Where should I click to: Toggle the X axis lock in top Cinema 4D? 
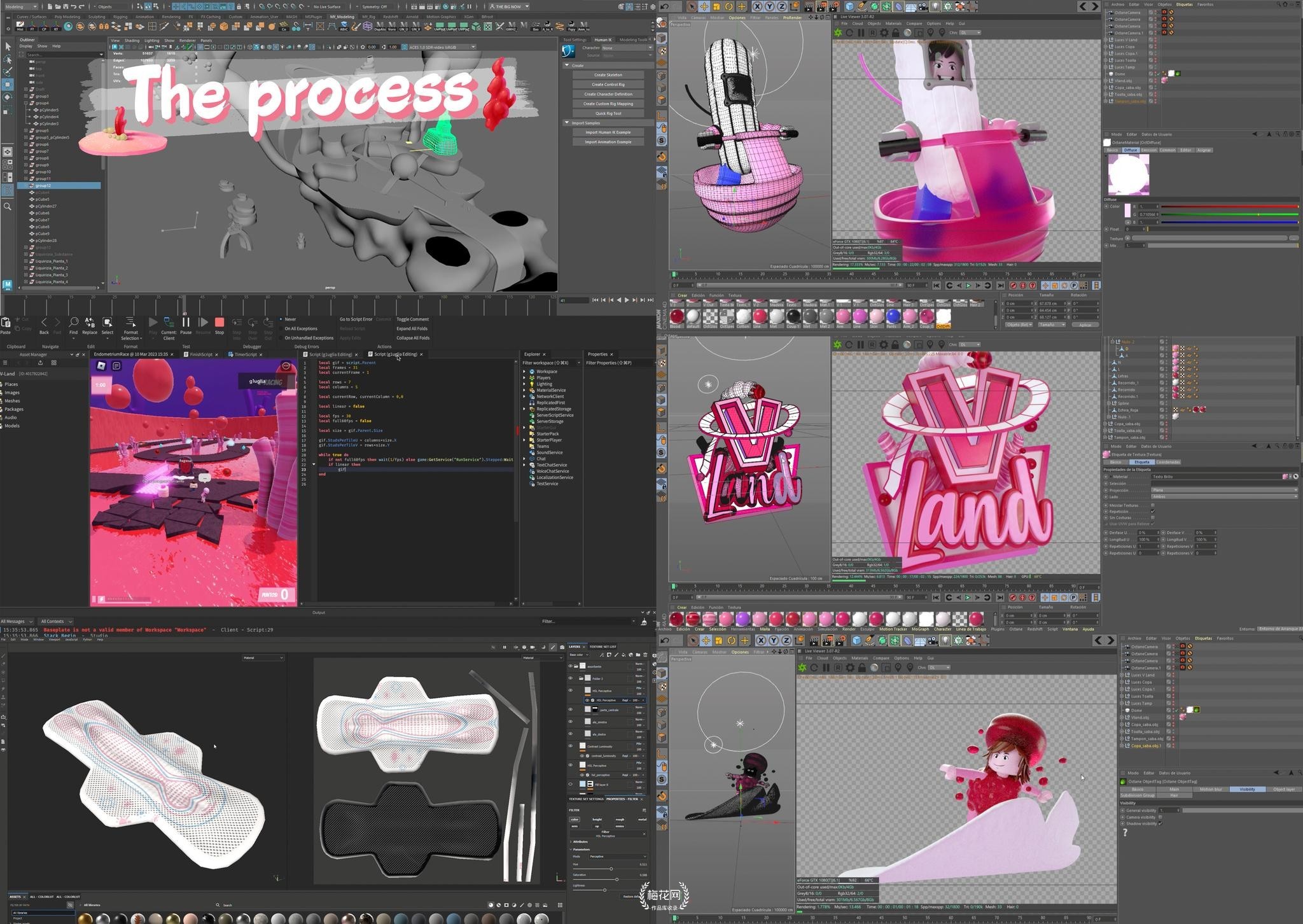tap(757, 6)
